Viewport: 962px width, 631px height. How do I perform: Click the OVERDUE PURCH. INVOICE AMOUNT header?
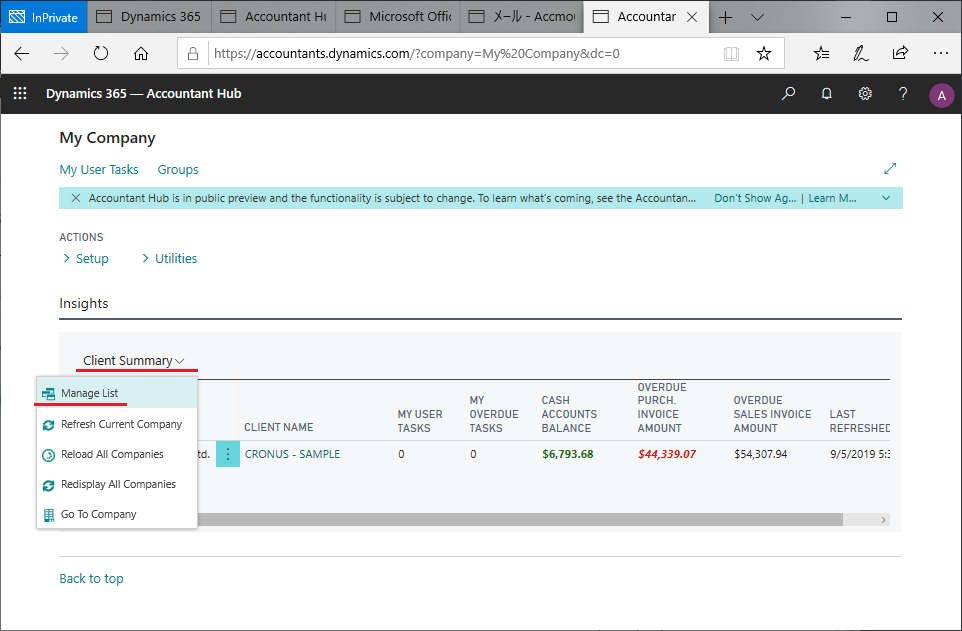(x=662, y=408)
